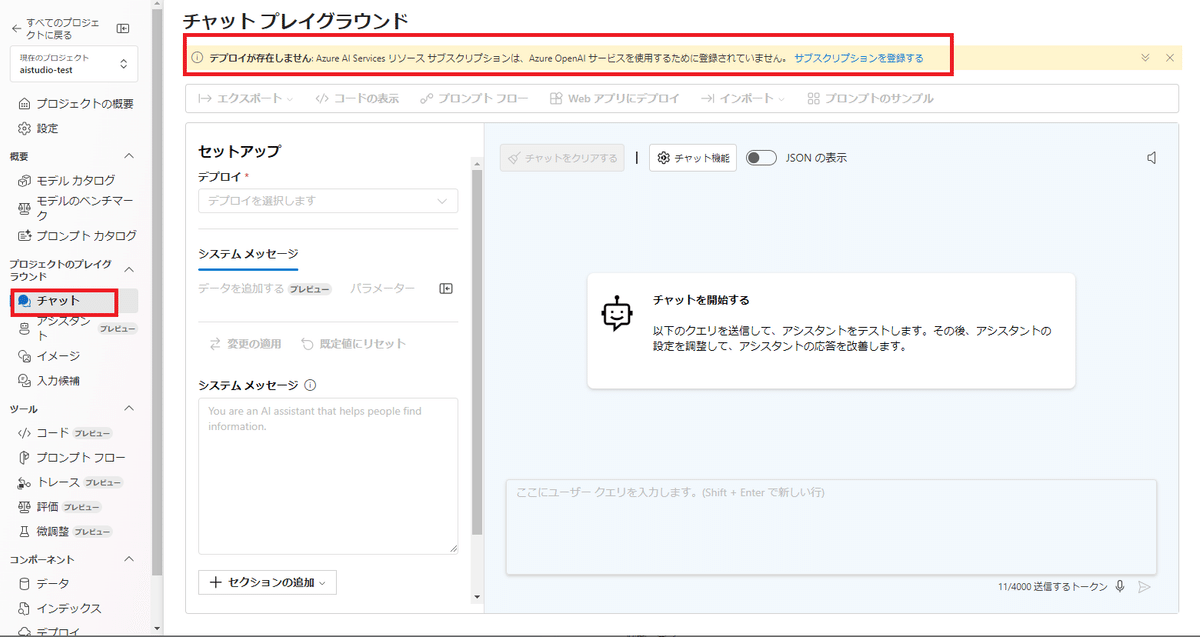The image size is (1200, 637).
Task: Collapse the setup panel icon beside パラメーター
Action: [446, 289]
